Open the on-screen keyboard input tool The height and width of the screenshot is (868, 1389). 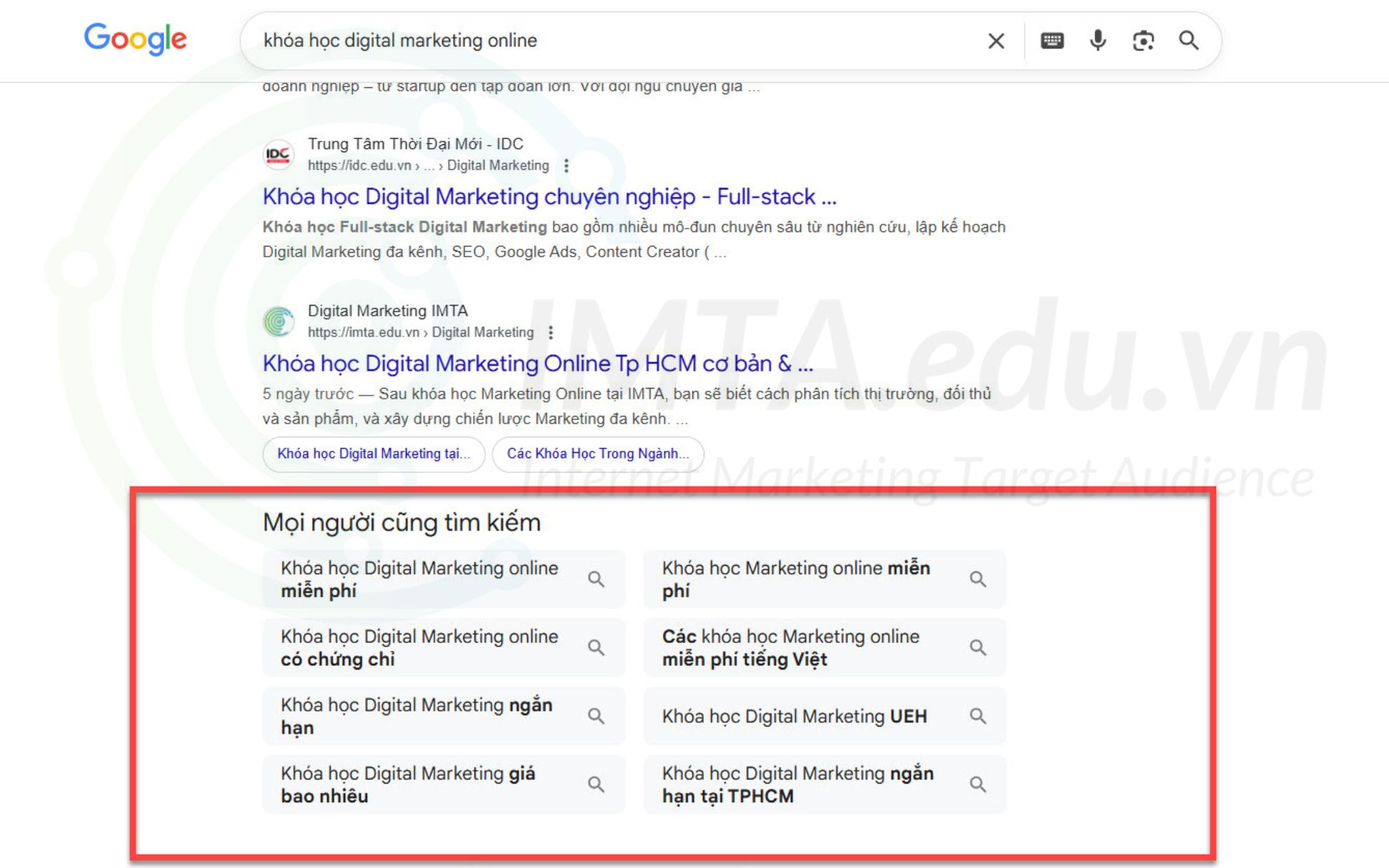coord(1052,41)
